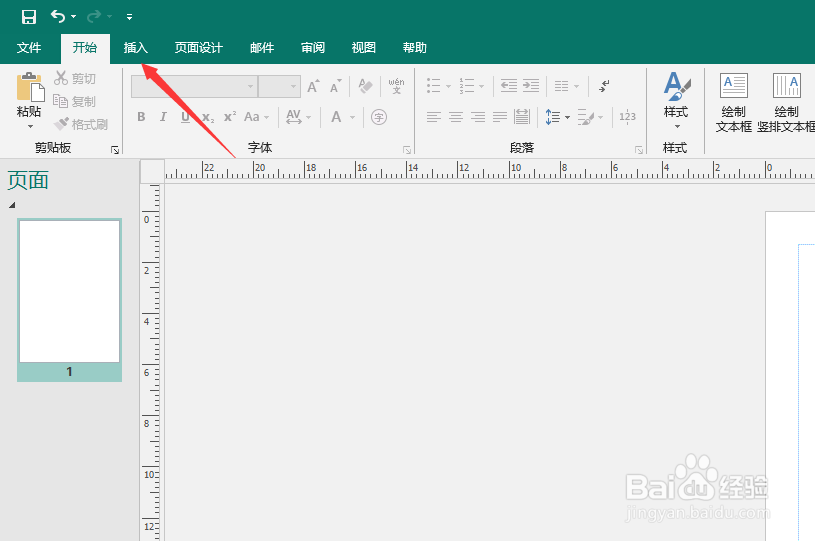Click the 123 number style icon
Screen dimensions: 815x541
point(627,117)
